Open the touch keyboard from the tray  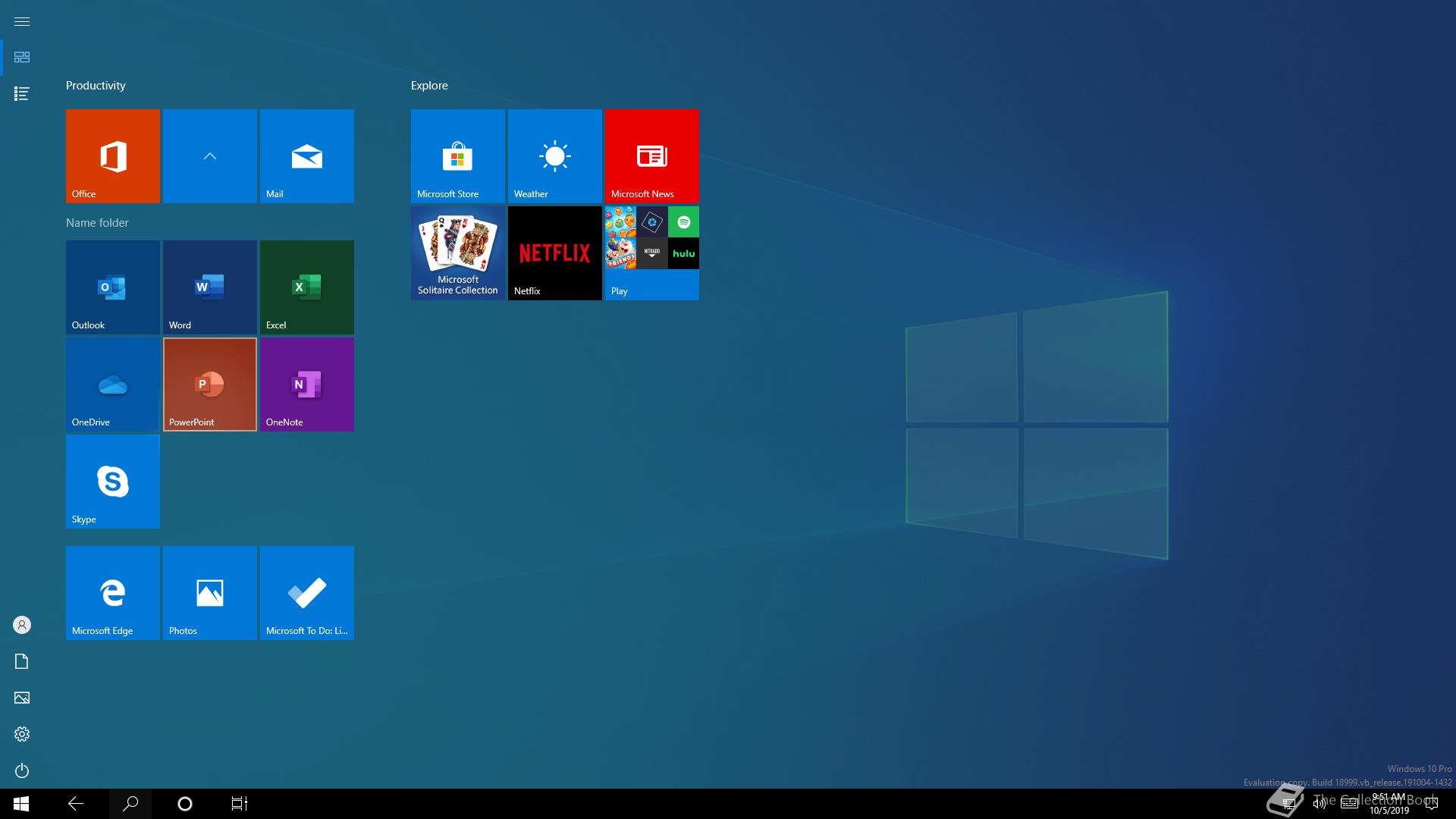pos(1349,804)
